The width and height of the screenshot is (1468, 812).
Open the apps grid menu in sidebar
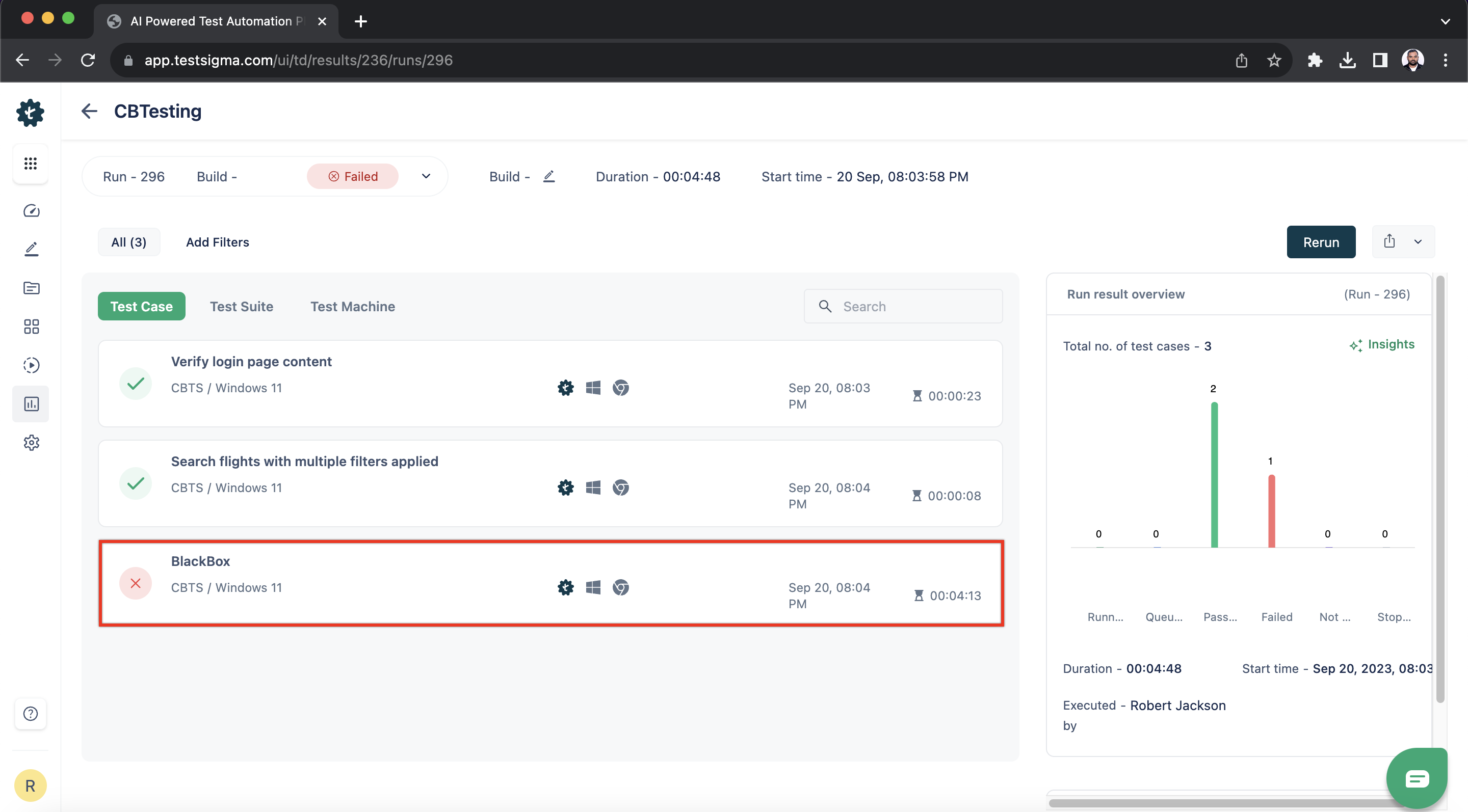click(31, 164)
